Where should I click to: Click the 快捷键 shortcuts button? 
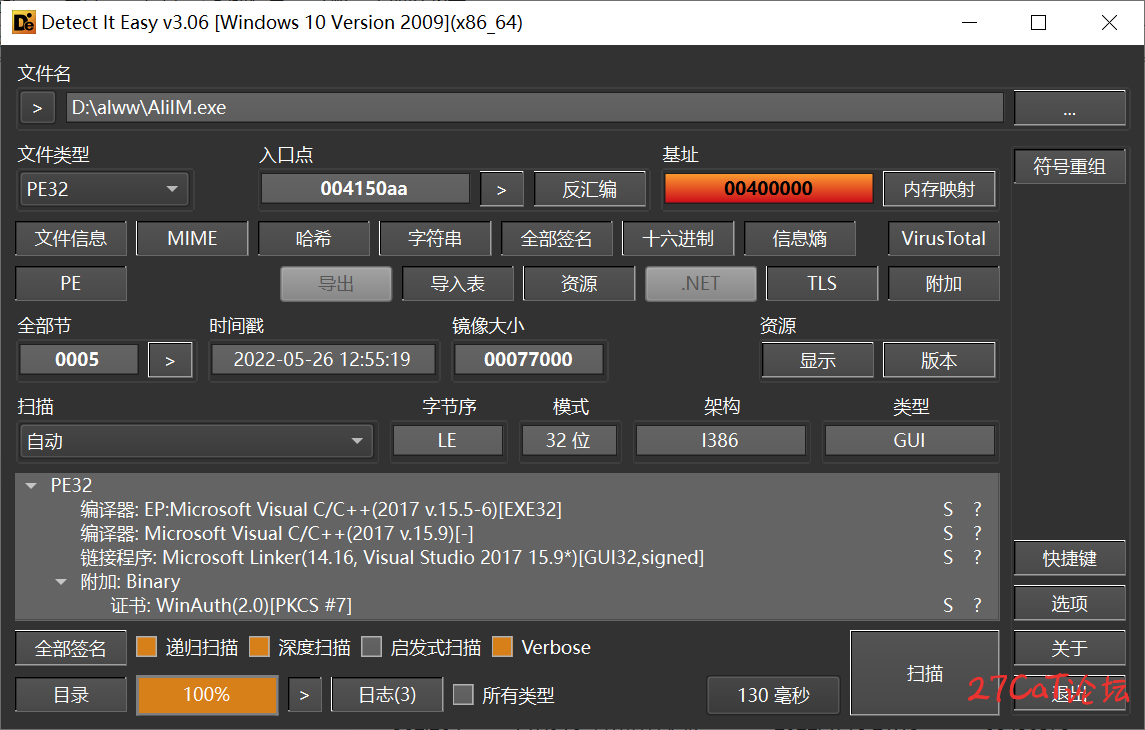[x=1069, y=558]
